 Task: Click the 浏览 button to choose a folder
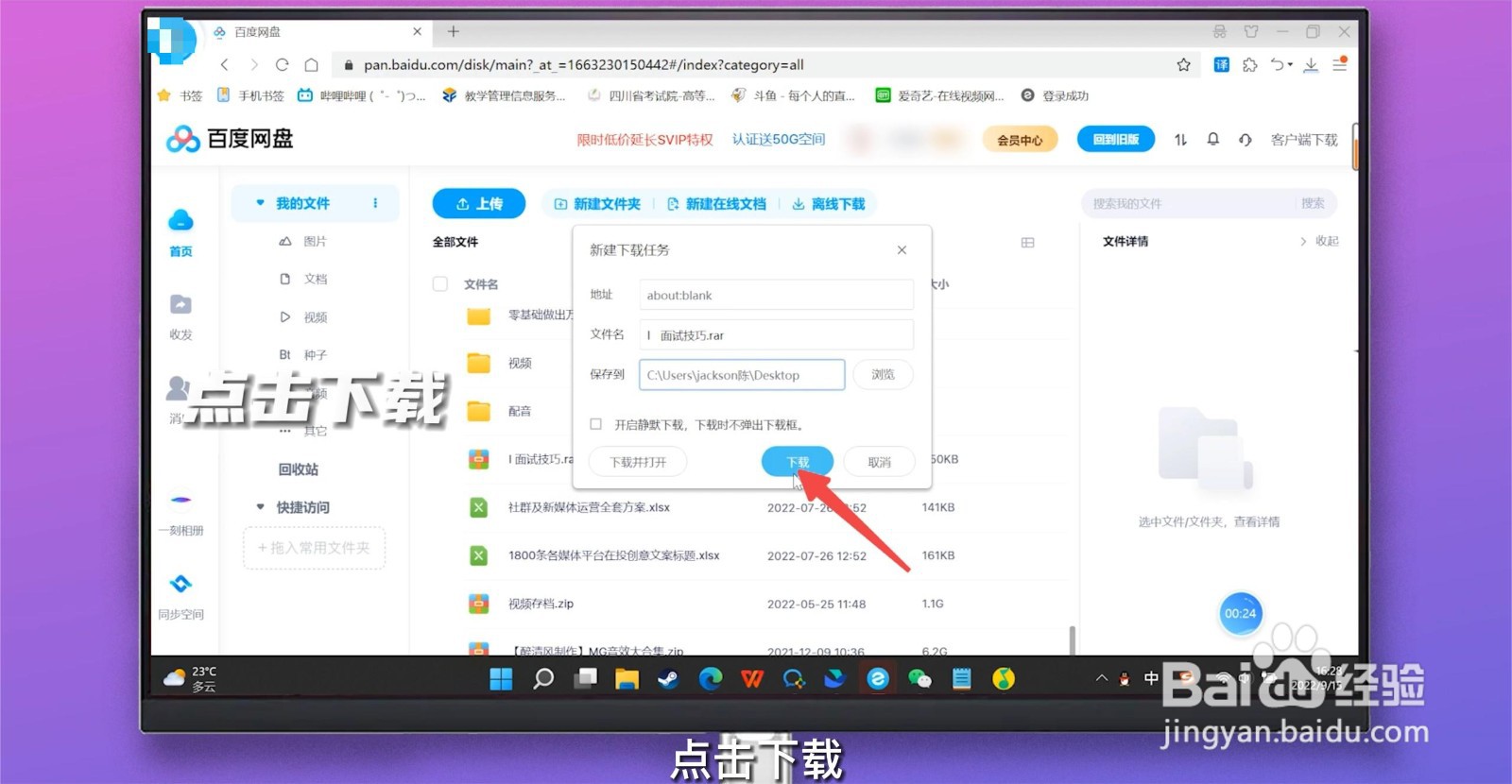coord(883,374)
